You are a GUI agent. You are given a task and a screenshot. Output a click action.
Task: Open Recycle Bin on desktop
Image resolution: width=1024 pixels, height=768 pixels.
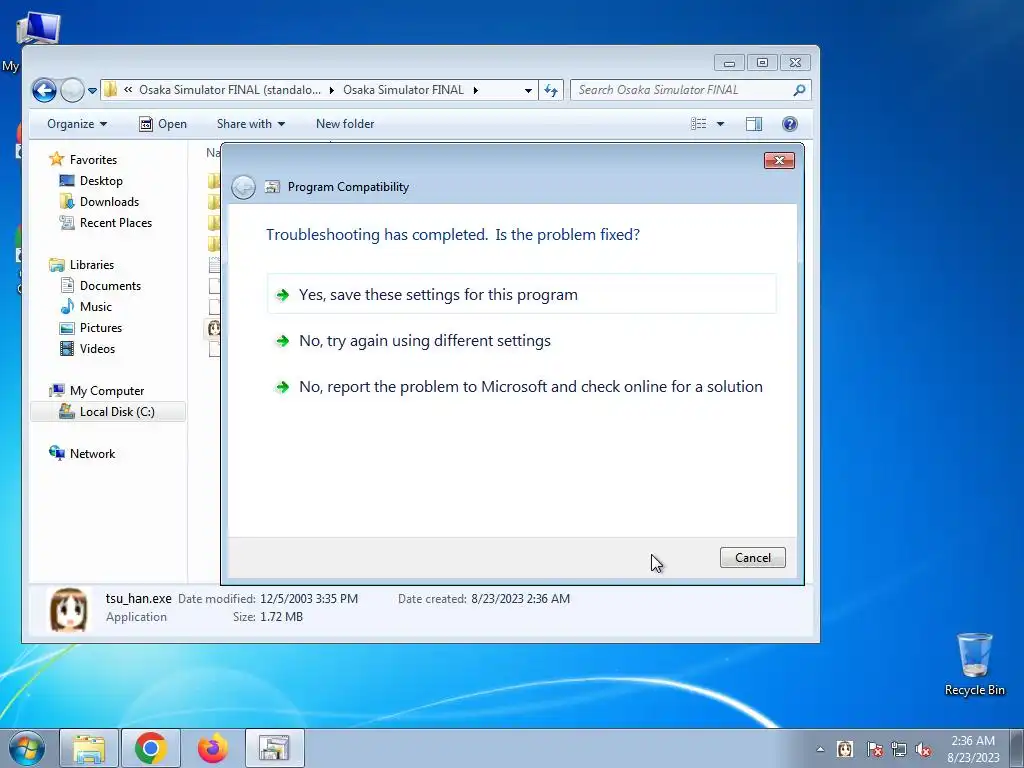974,664
